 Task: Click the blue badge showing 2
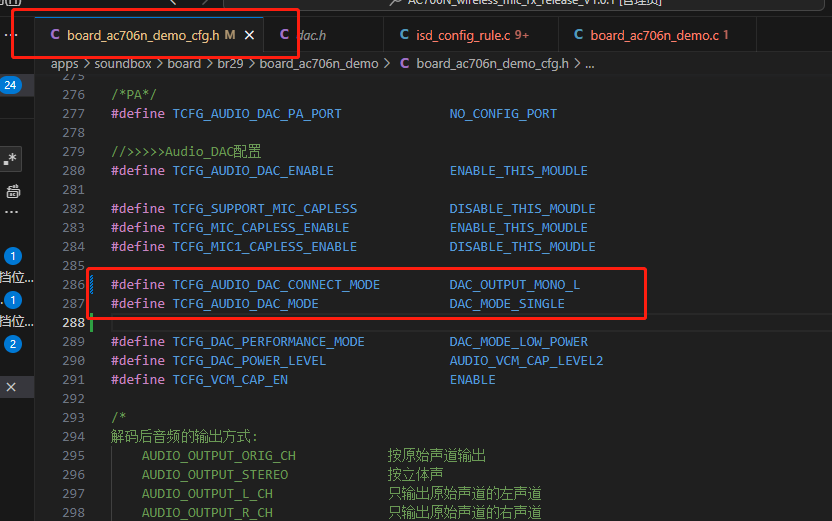click(x=13, y=344)
